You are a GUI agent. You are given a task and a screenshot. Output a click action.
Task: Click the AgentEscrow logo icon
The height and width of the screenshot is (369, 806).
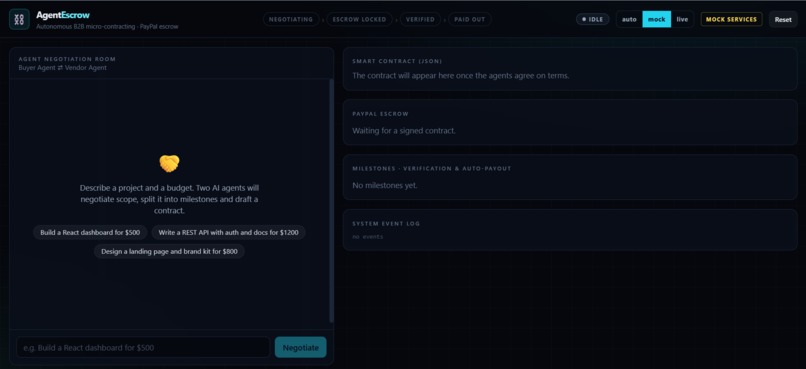coord(20,20)
